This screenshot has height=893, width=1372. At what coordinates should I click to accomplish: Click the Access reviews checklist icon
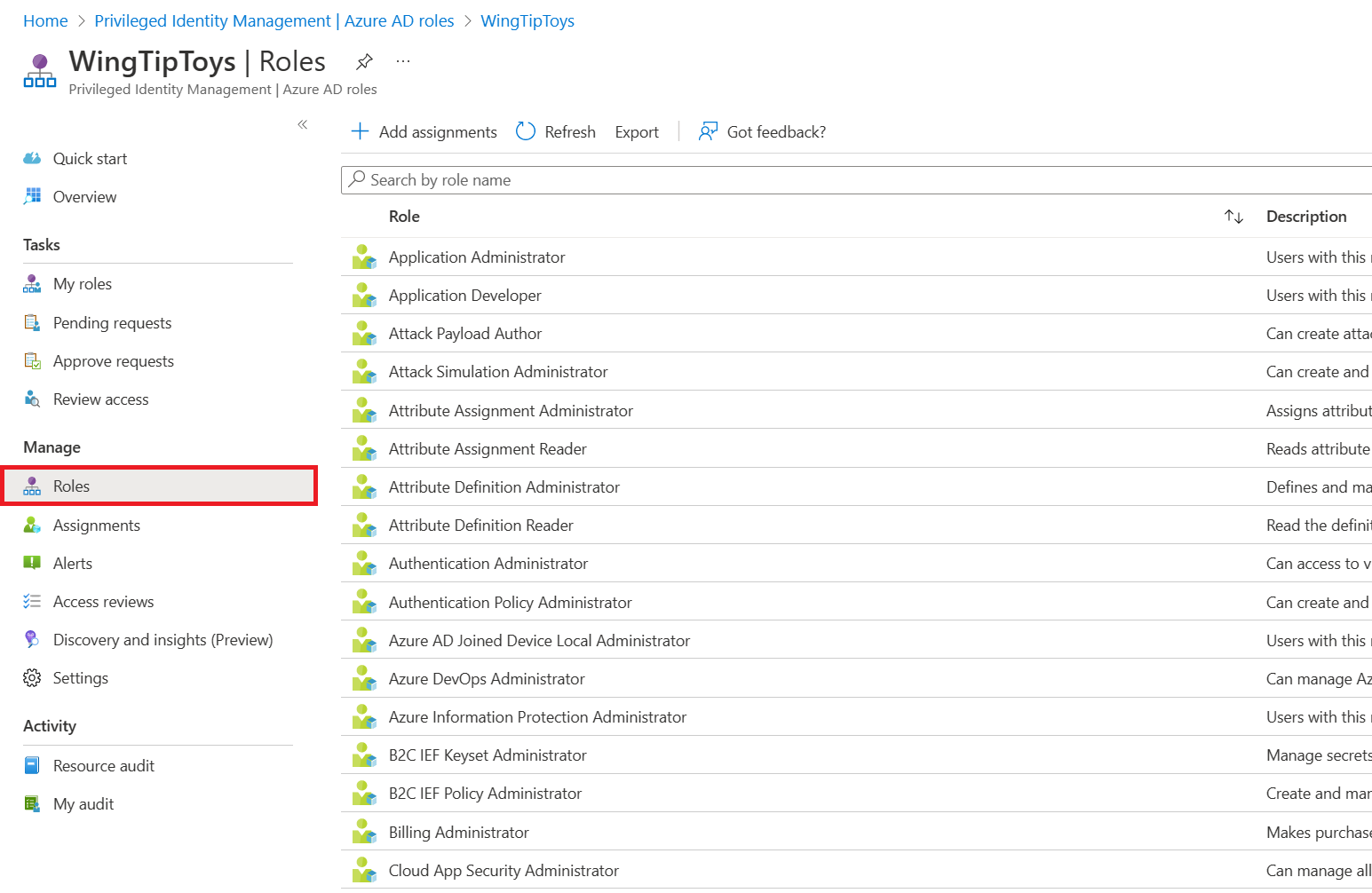tap(32, 601)
